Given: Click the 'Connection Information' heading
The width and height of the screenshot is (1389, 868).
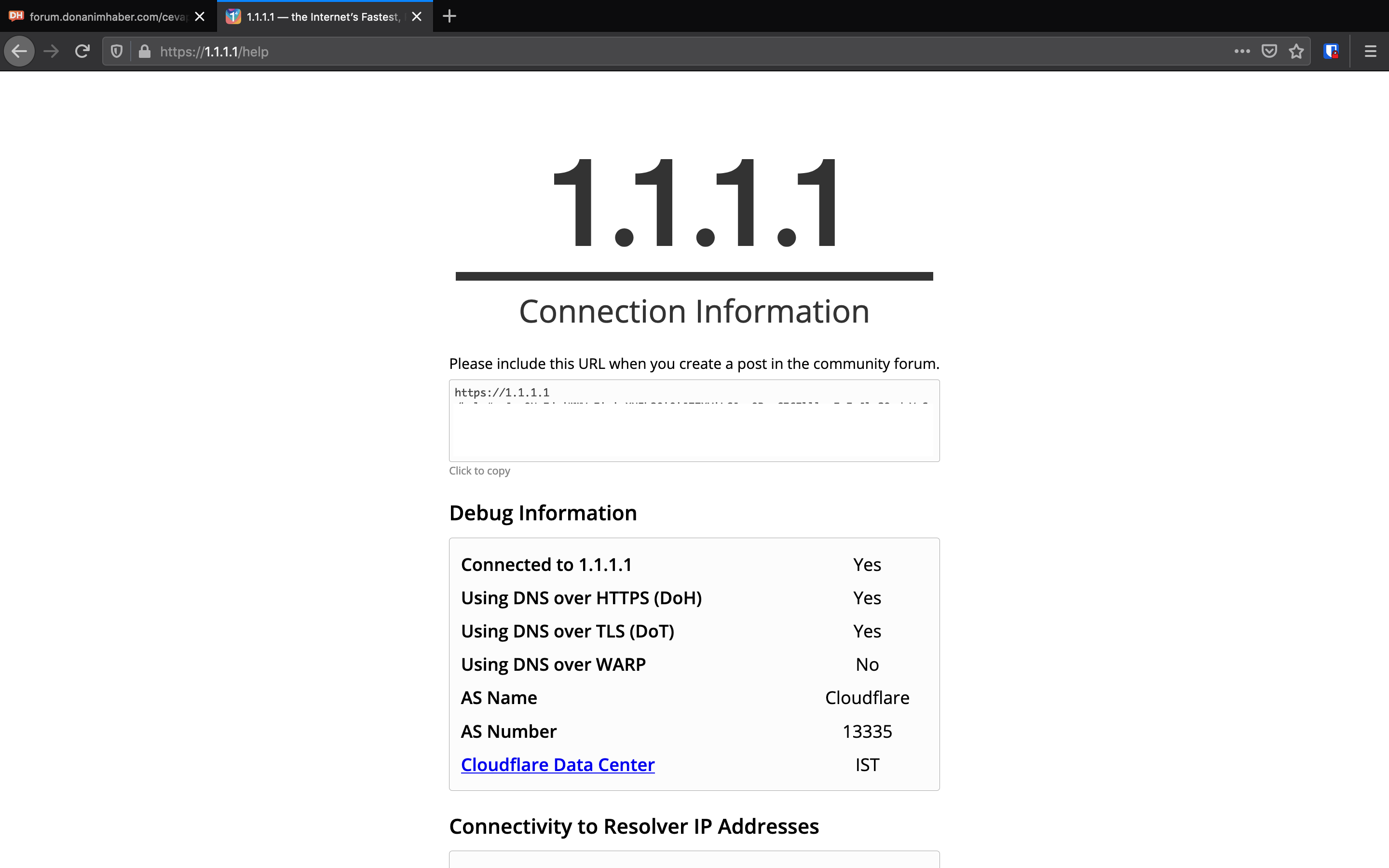Looking at the screenshot, I should [x=694, y=312].
